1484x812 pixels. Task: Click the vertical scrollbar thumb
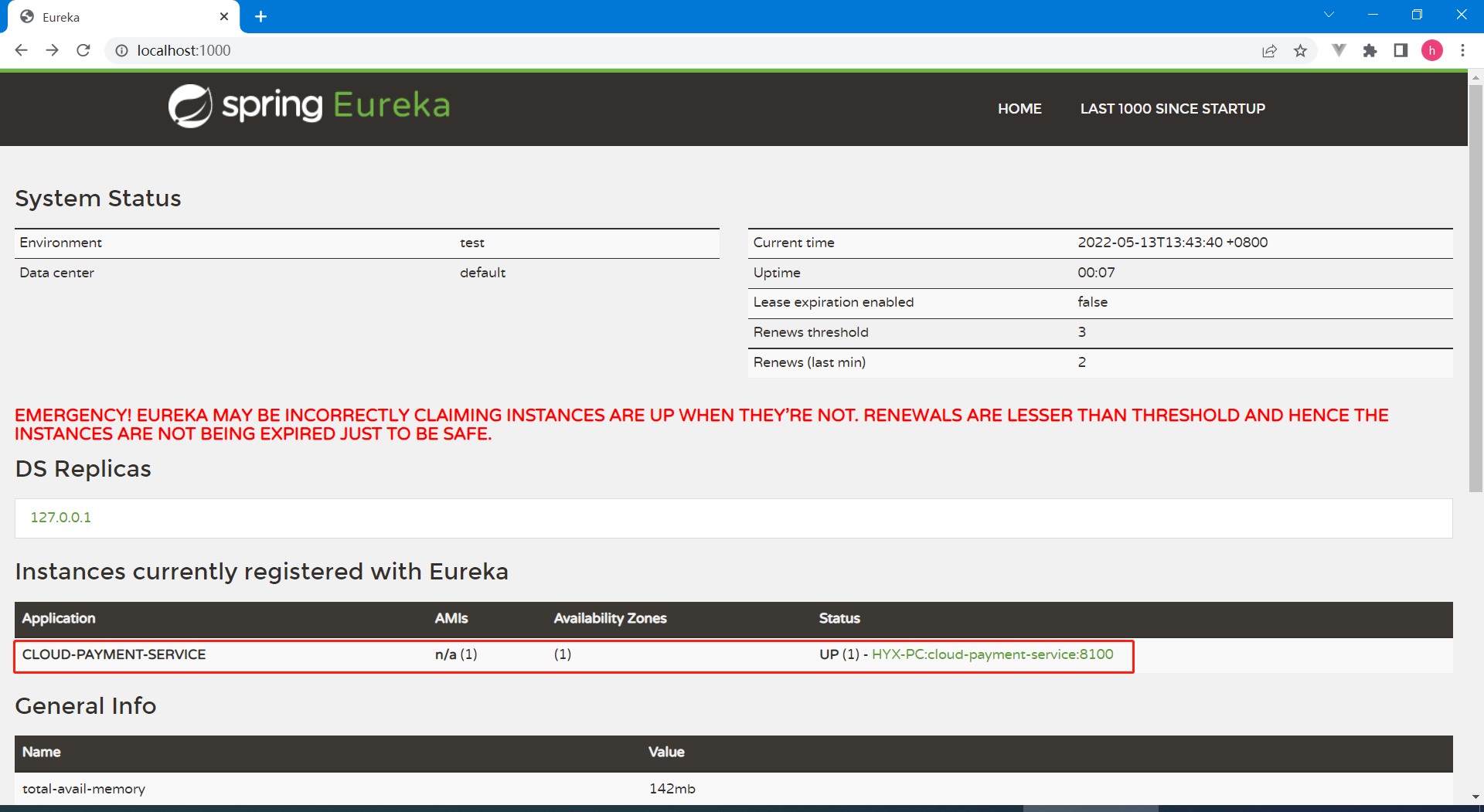1475,287
